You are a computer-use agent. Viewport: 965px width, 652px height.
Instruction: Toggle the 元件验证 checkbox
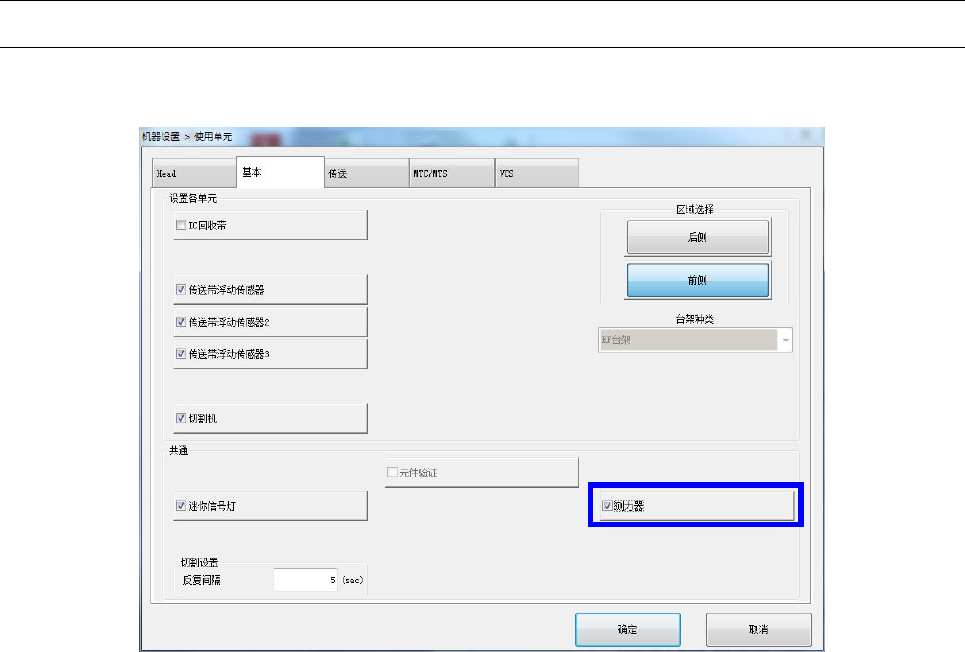[392, 472]
